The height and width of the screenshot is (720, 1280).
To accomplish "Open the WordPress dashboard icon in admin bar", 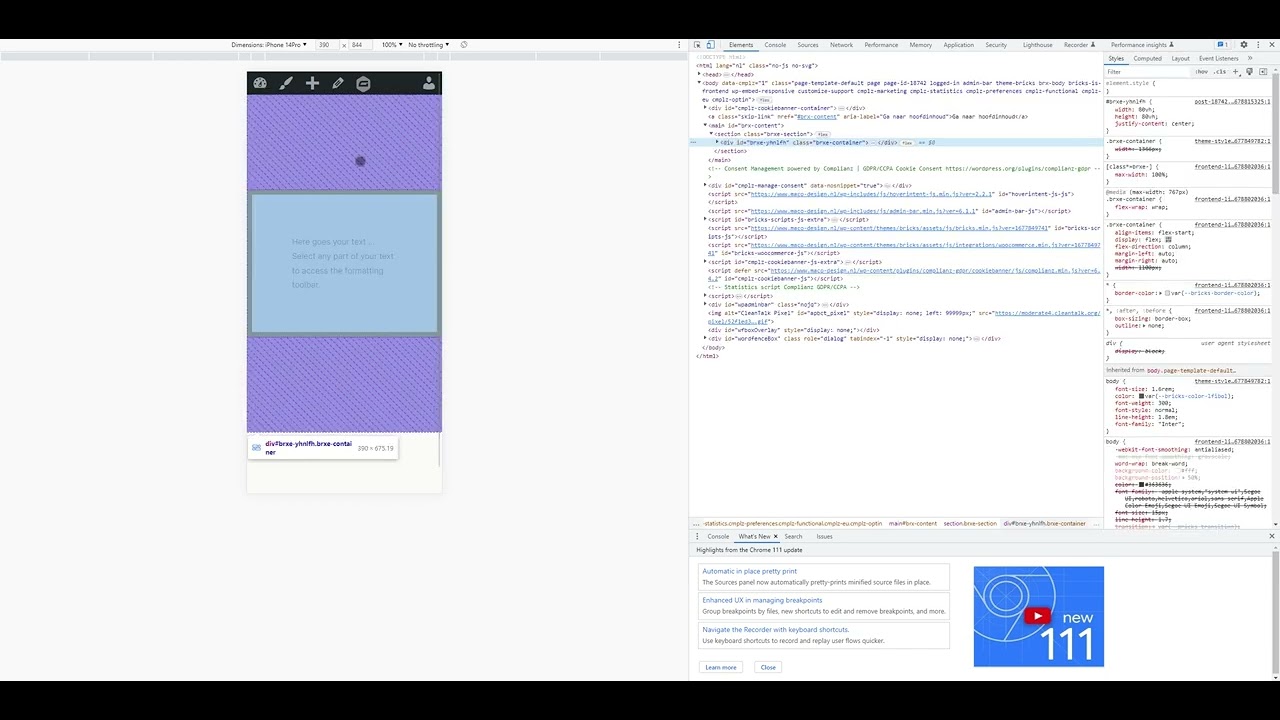I will (260, 84).
